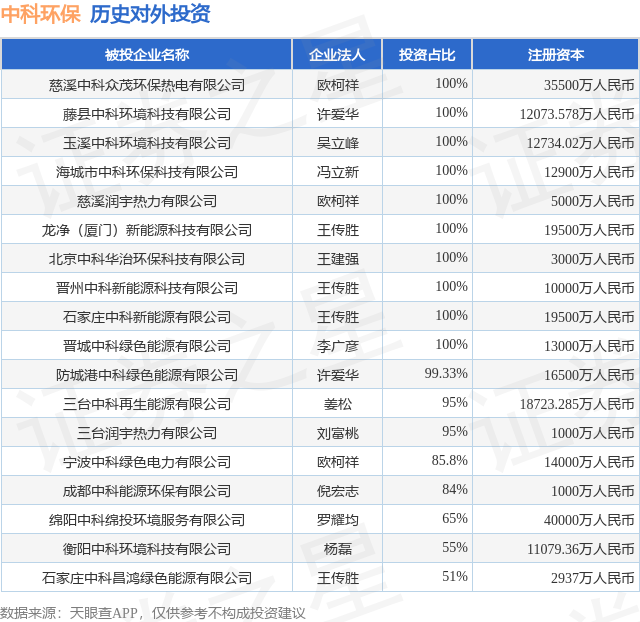Screen dimensions: 640x622
Task: Select 石家庄中科新能源有限公司 company name
Action: pos(147,317)
